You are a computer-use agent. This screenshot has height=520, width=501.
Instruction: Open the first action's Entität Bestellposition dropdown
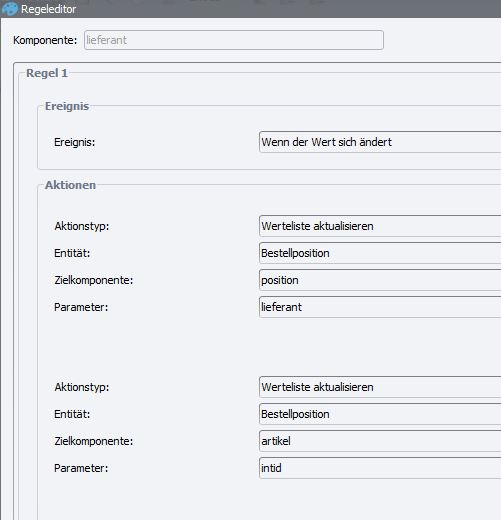coord(380,253)
